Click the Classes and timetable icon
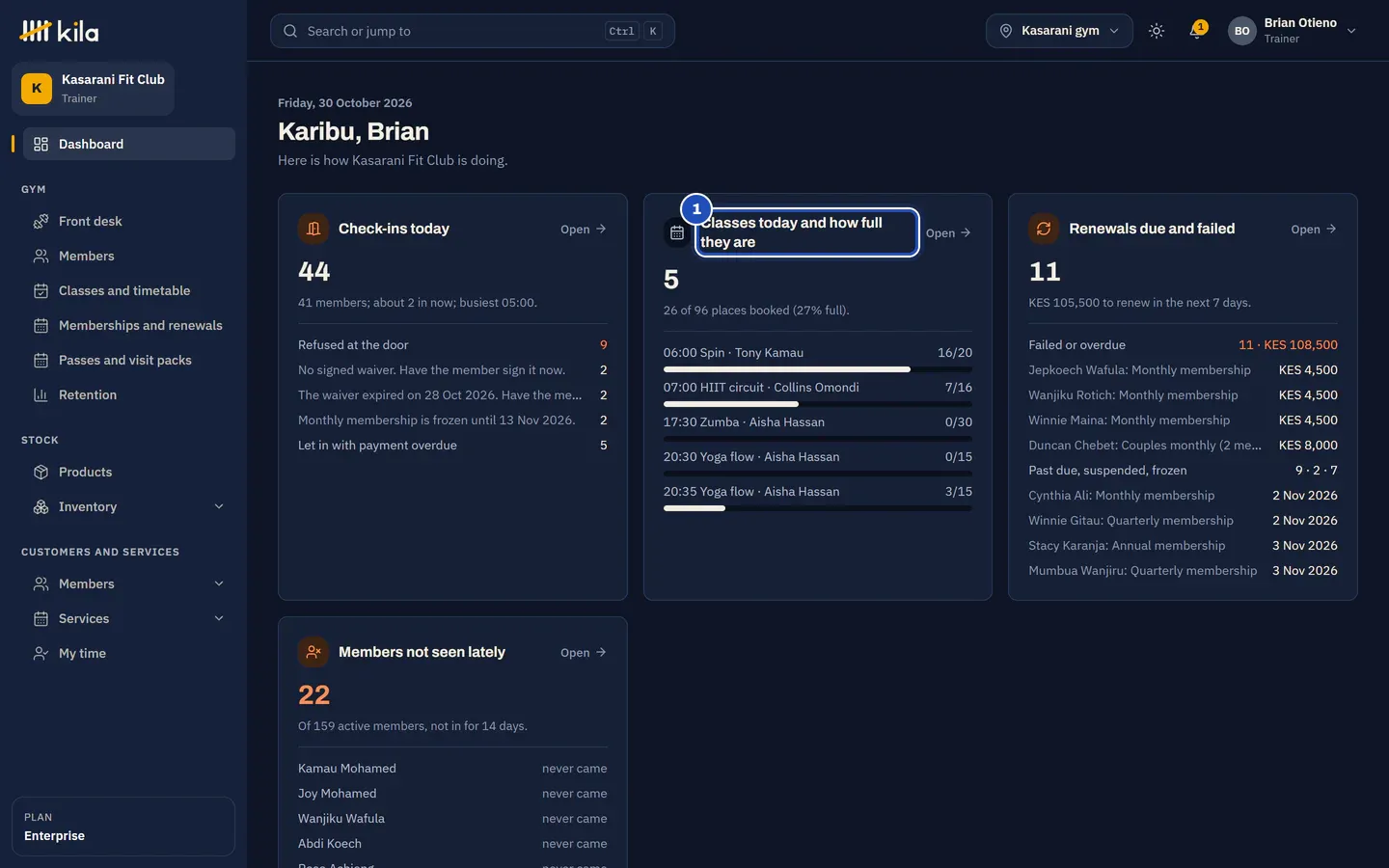Screen dimensions: 1389x868 tap(41, 290)
